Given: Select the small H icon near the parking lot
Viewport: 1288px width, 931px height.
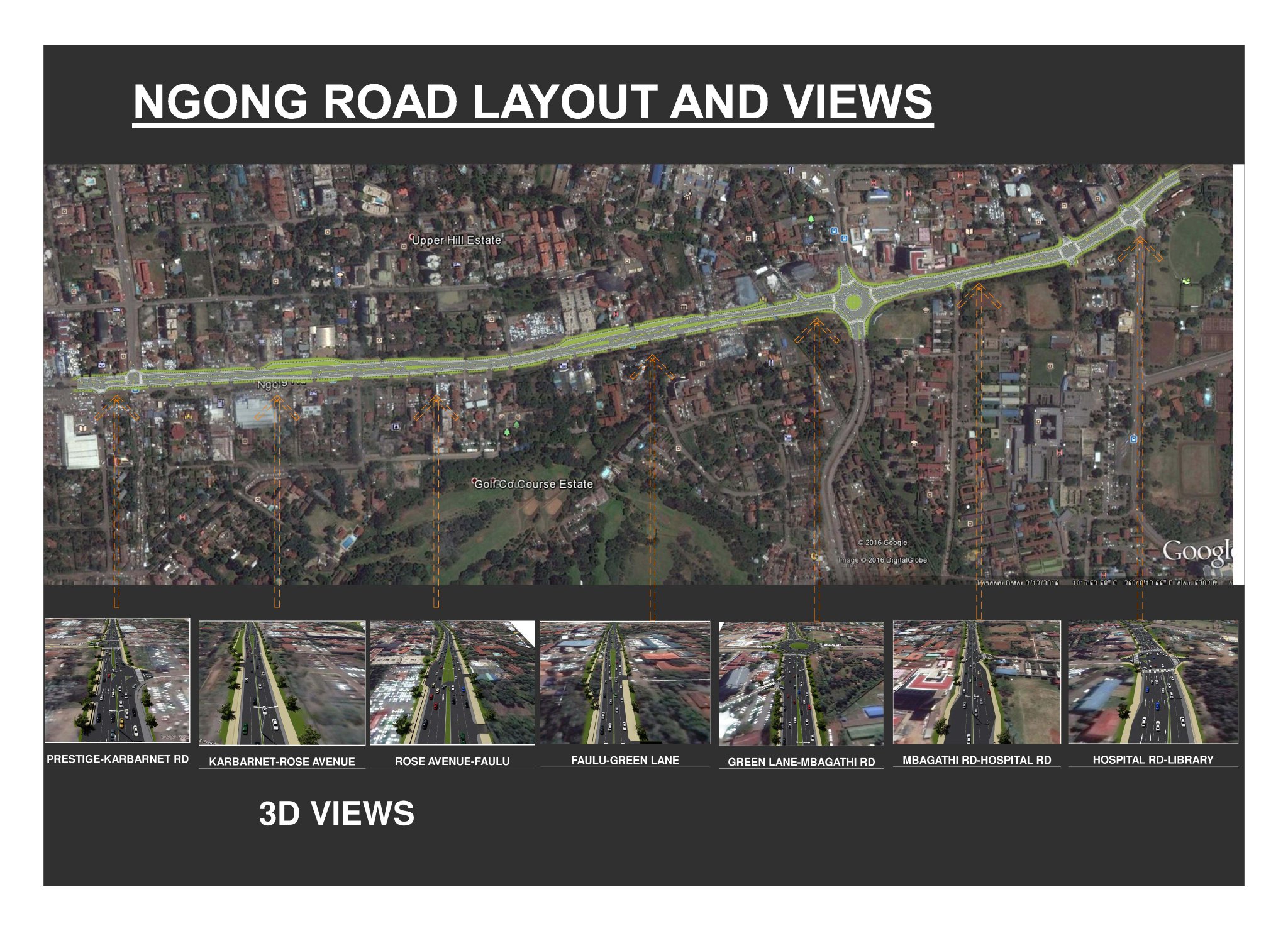Looking at the screenshot, I should click(615, 313).
